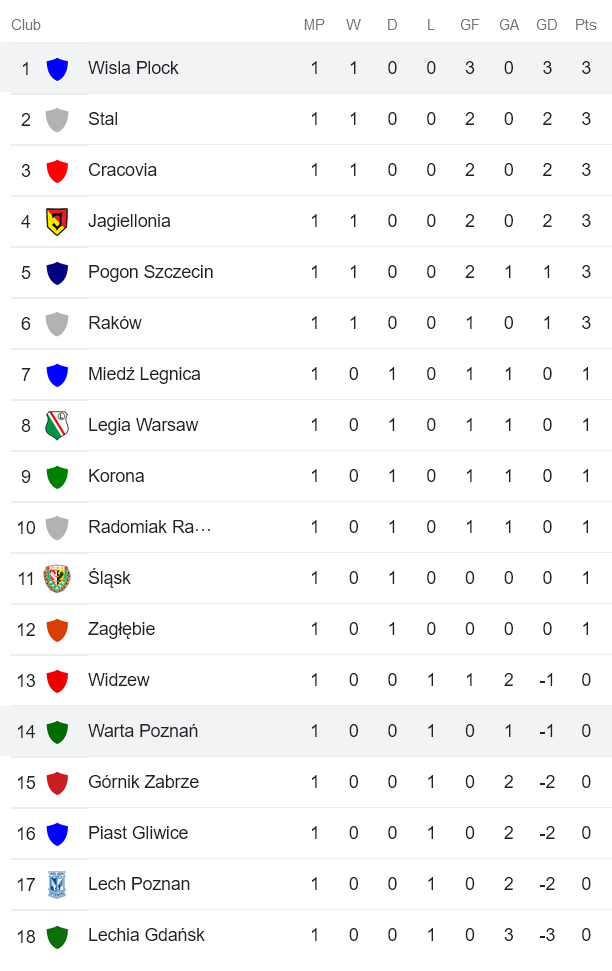The height and width of the screenshot is (971, 612).
Task: Select the Cracovia red shield badge
Action: [57, 170]
